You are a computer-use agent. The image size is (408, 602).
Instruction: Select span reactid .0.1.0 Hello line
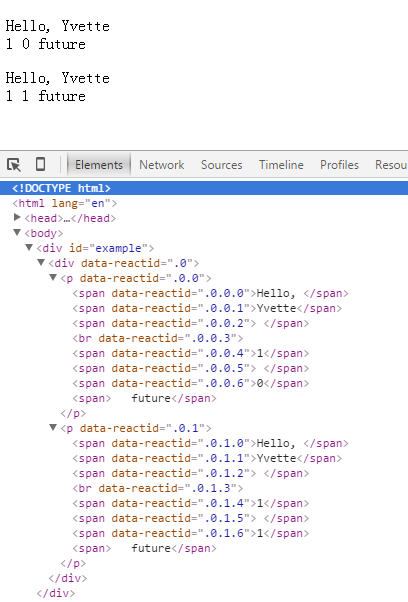pyautogui.click(x=210, y=443)
